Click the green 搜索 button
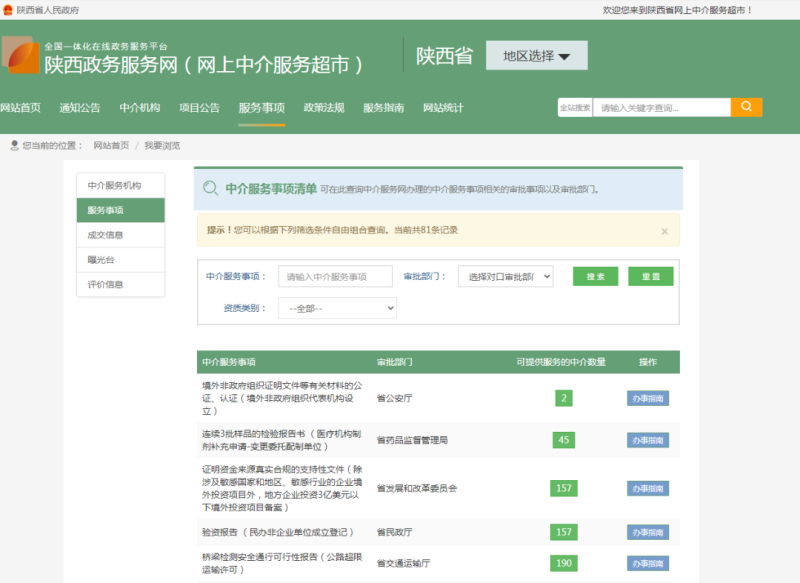The height and width of the screenshot is (583, 800). (595, 277)
